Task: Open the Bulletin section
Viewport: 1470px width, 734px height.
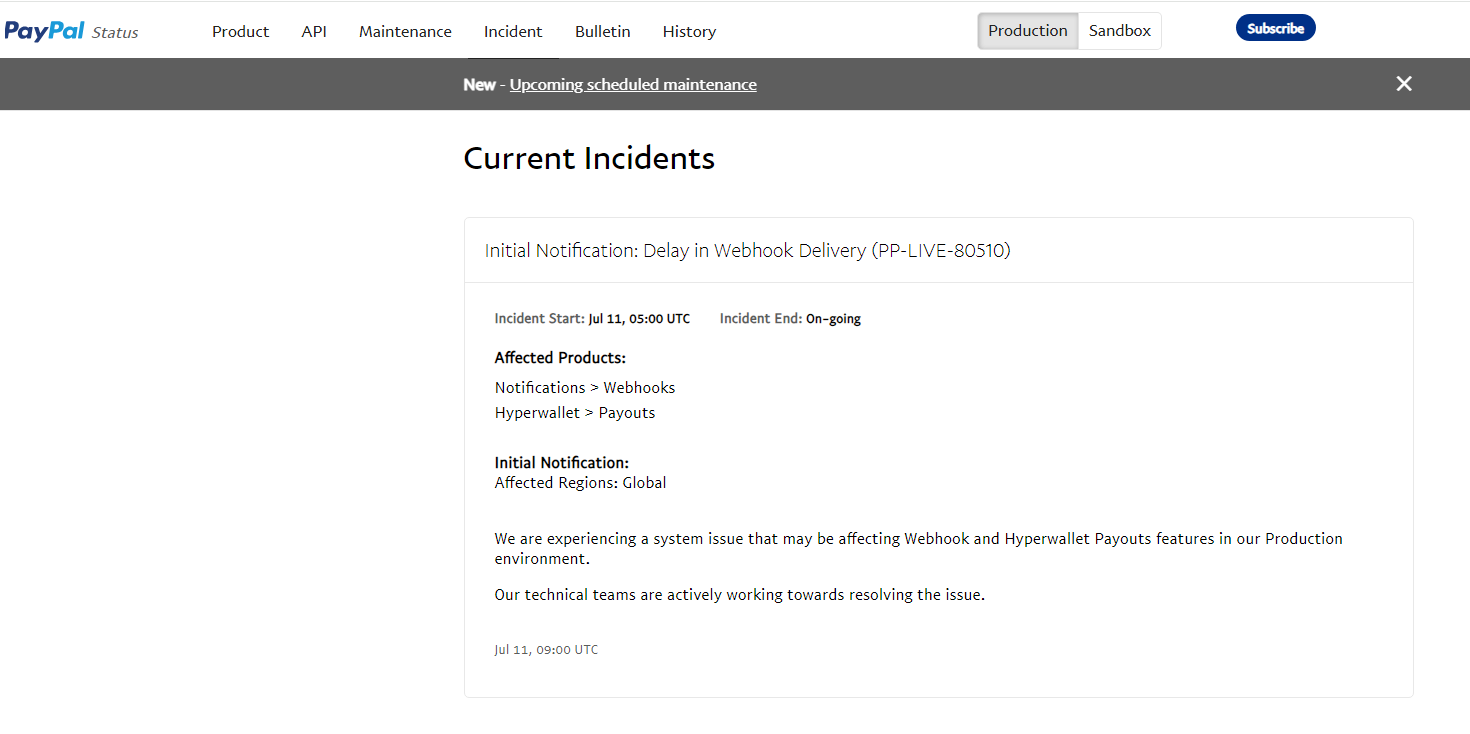Action: (603, 31)
